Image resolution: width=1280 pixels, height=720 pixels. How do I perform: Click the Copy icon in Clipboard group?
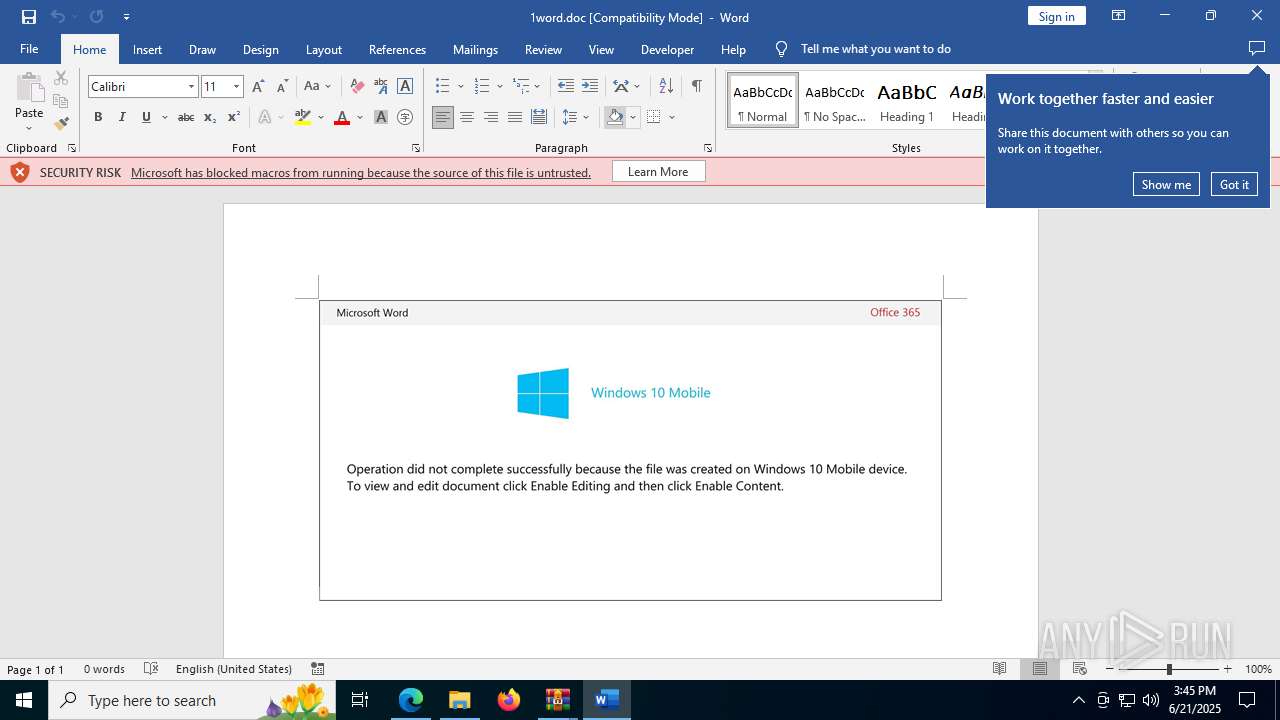(x=61, y=101)
